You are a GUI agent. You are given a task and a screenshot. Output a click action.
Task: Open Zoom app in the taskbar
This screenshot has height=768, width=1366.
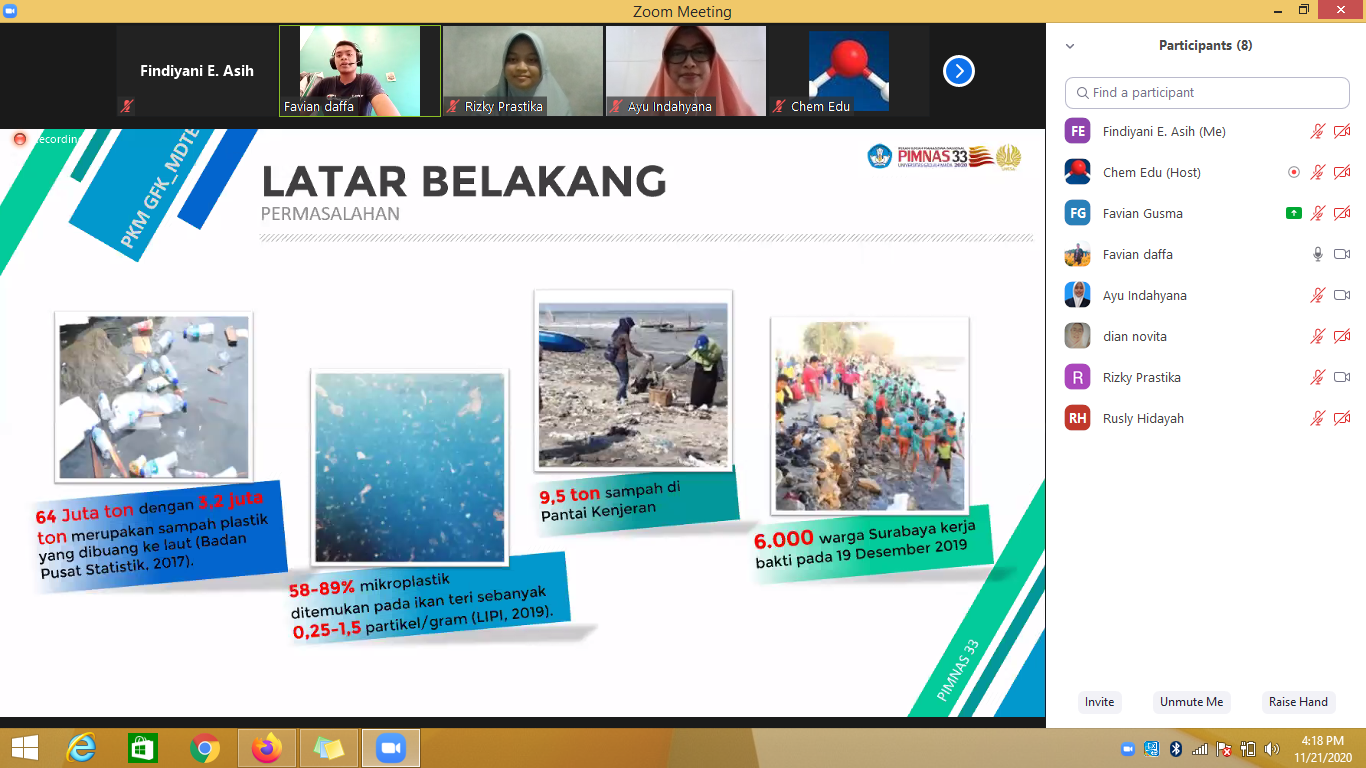(x=390, y=748)
